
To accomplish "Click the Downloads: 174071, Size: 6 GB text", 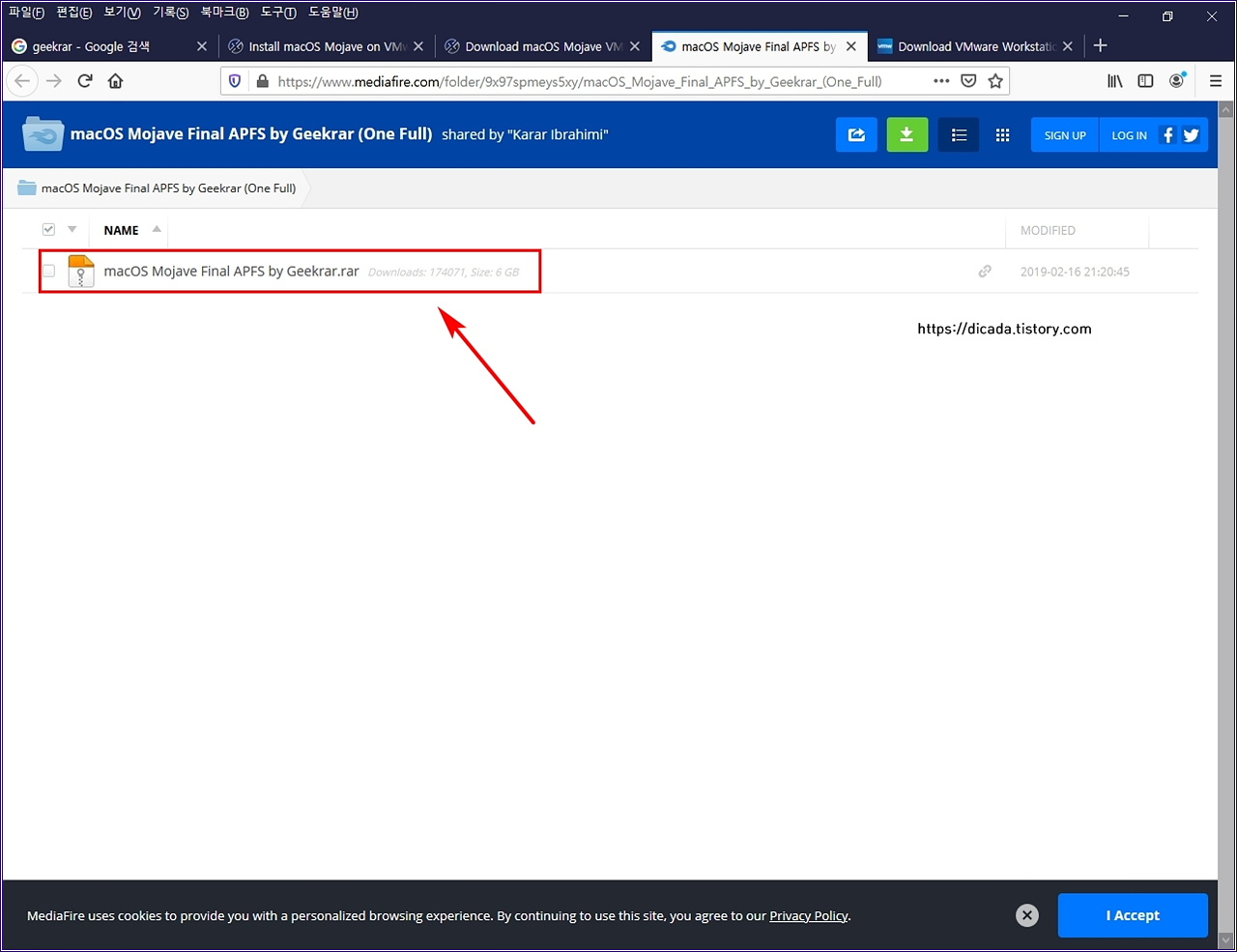I will (x=444, y=273).
